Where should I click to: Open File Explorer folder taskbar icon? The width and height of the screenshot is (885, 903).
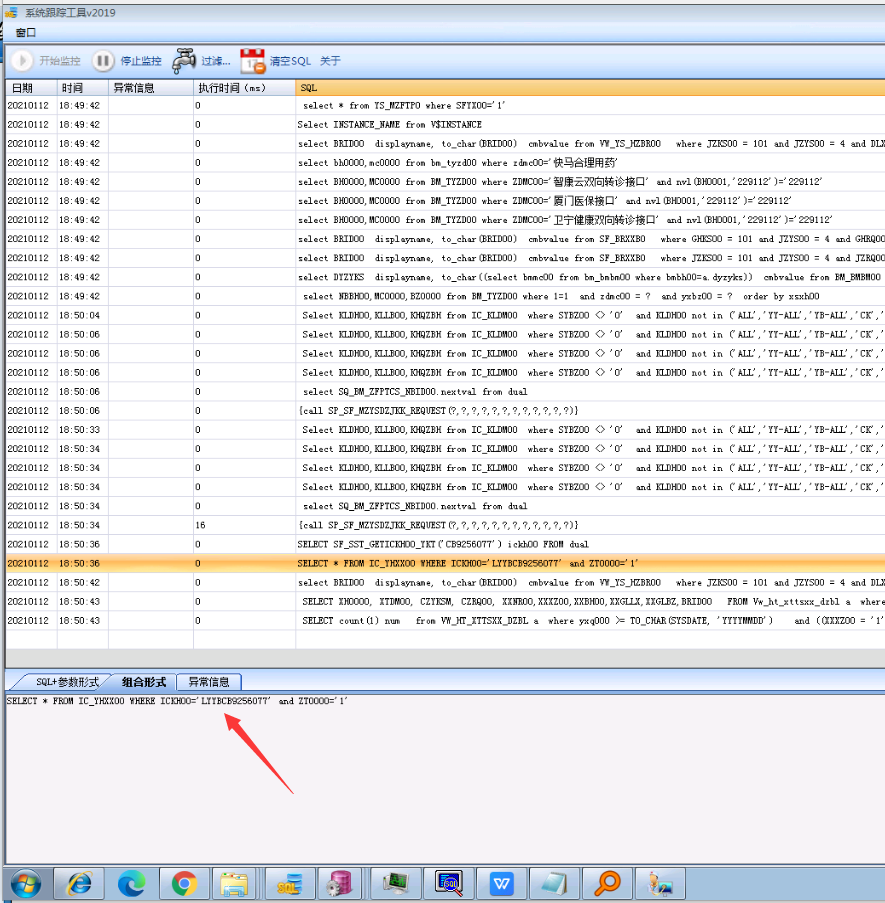point(234,883)
